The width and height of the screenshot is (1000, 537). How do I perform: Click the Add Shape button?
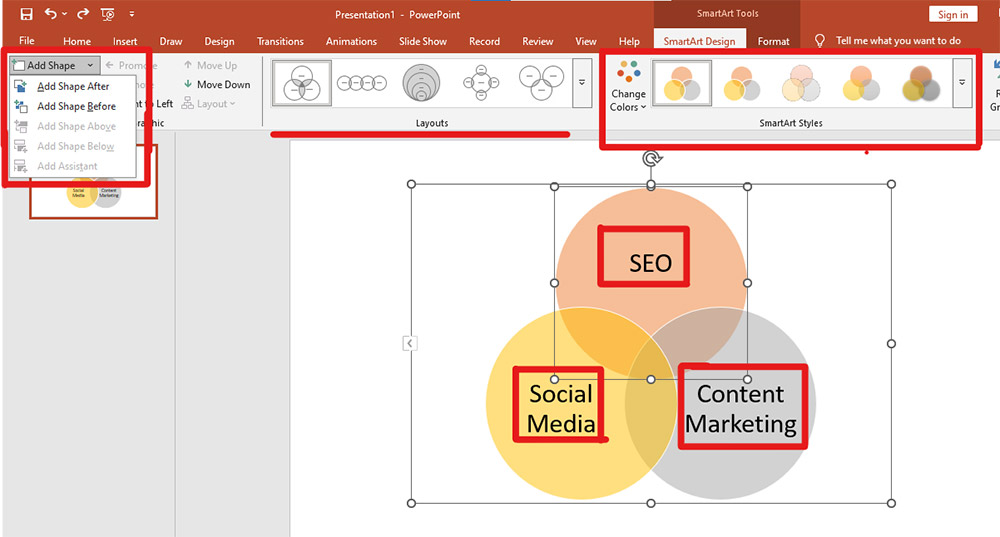point(45,66)
